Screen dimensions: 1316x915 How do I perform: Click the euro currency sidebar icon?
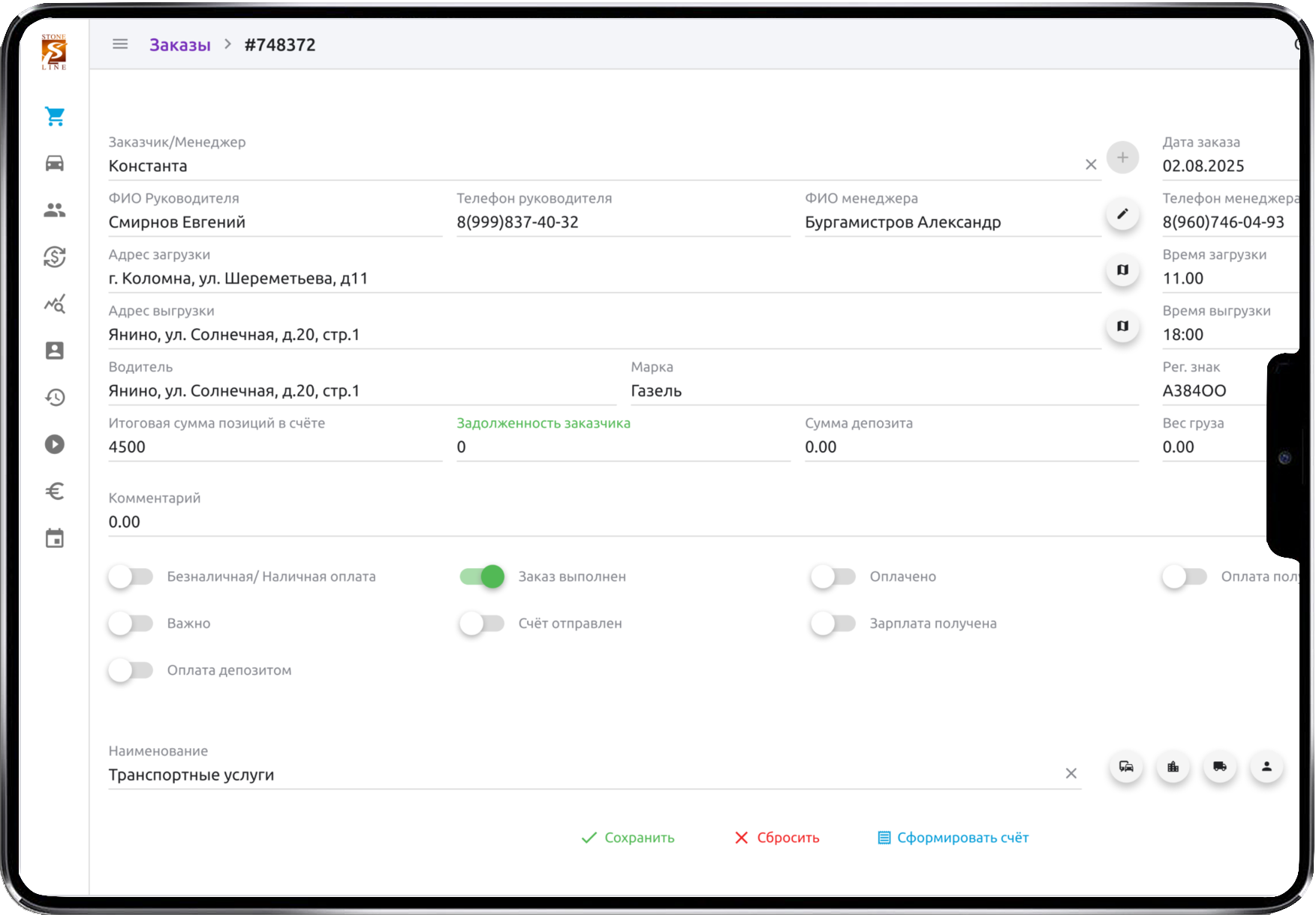click(55, 491)
